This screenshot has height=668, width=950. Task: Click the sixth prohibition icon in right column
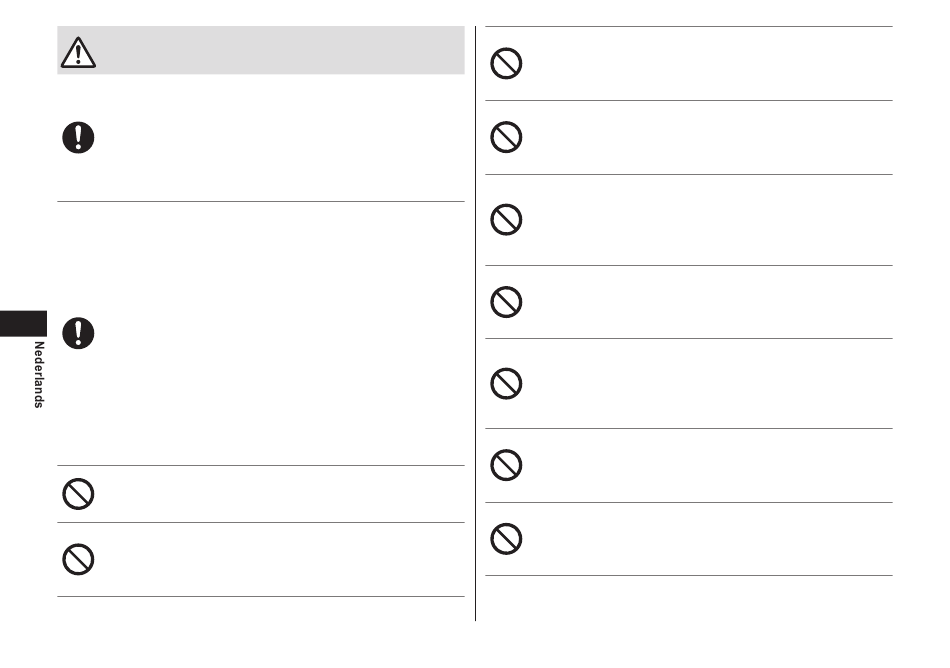coord(506,465)
